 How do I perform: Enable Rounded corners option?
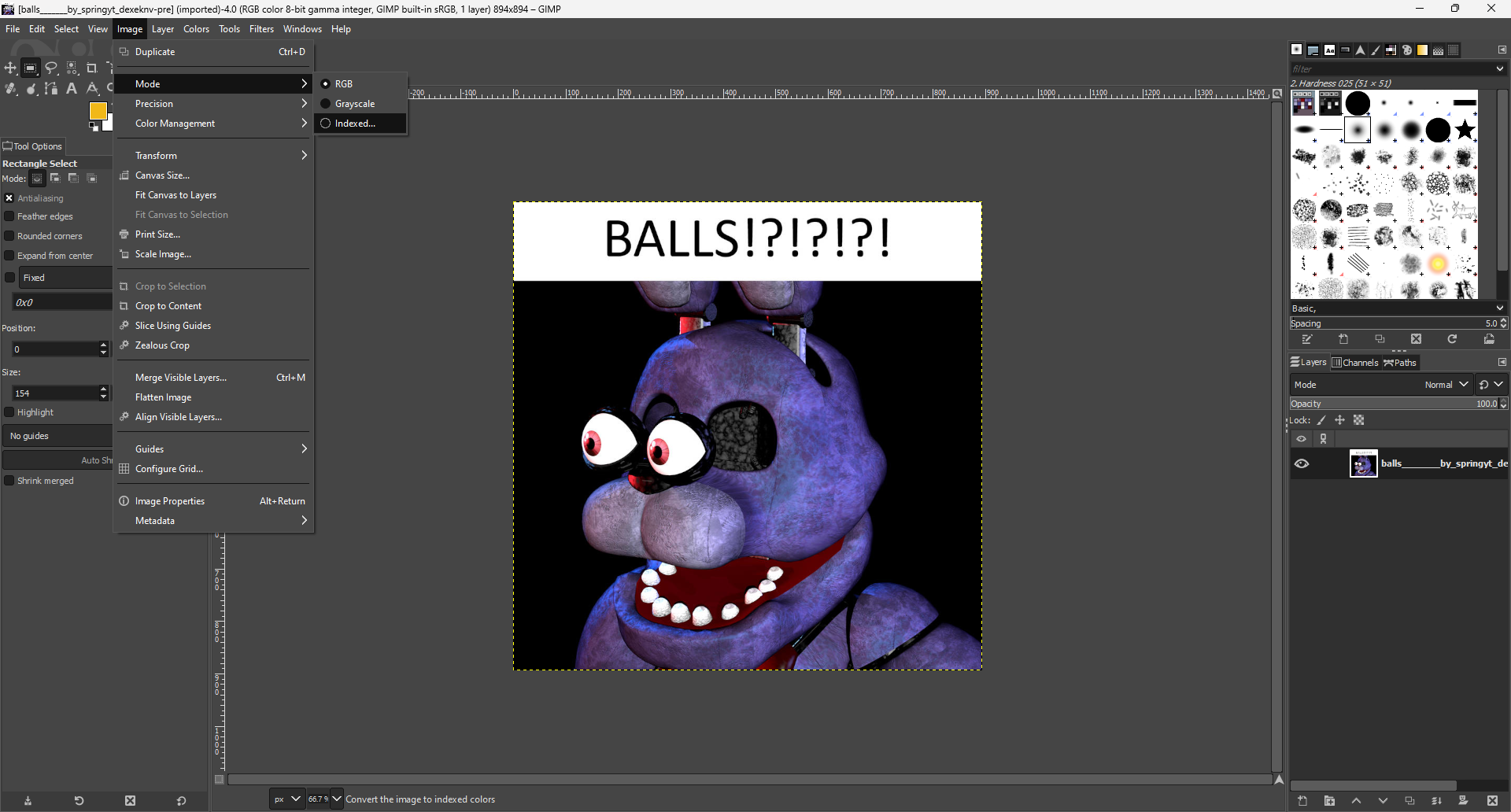tap(9, 235)
